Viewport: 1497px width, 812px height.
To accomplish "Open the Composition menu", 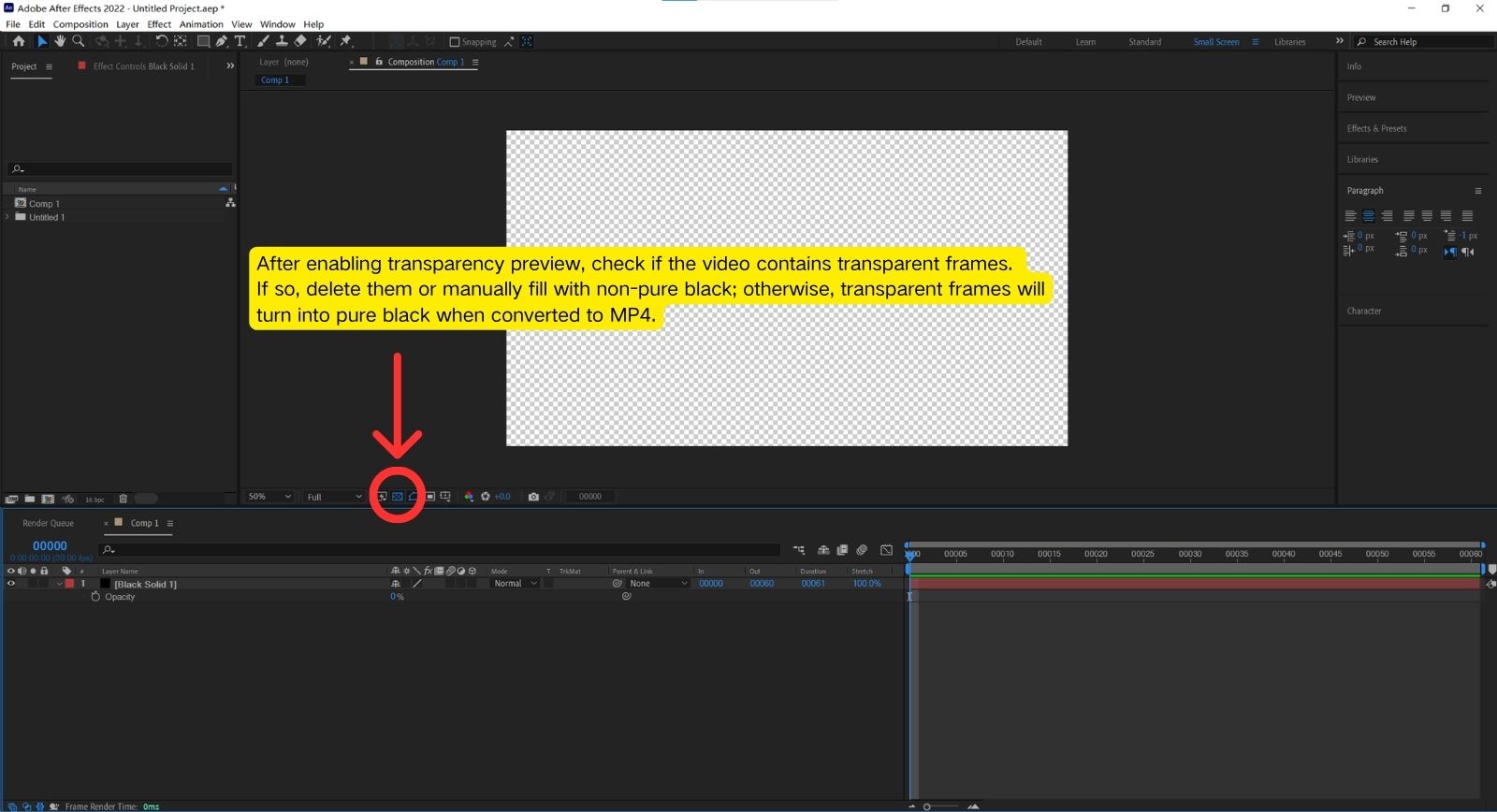I will (80, 24).
